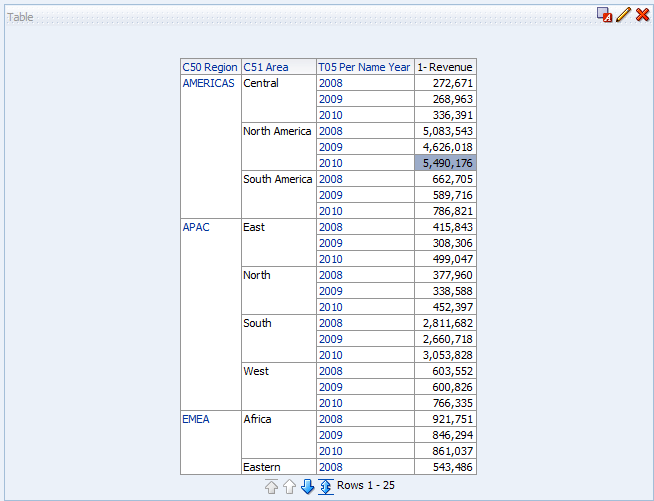Select the 3,053,828 revenue value
Image resolution: width=654 pixels, height=501 pixels.
point(446,355)
